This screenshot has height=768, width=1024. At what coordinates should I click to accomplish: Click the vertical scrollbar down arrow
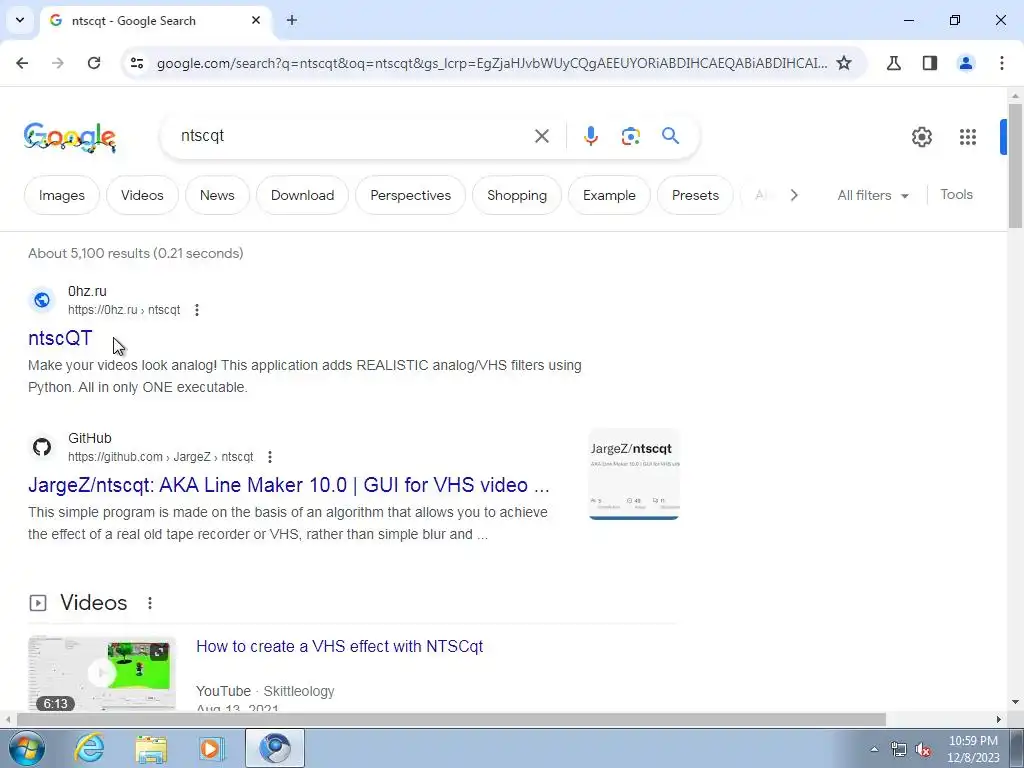coord(1015,703)
